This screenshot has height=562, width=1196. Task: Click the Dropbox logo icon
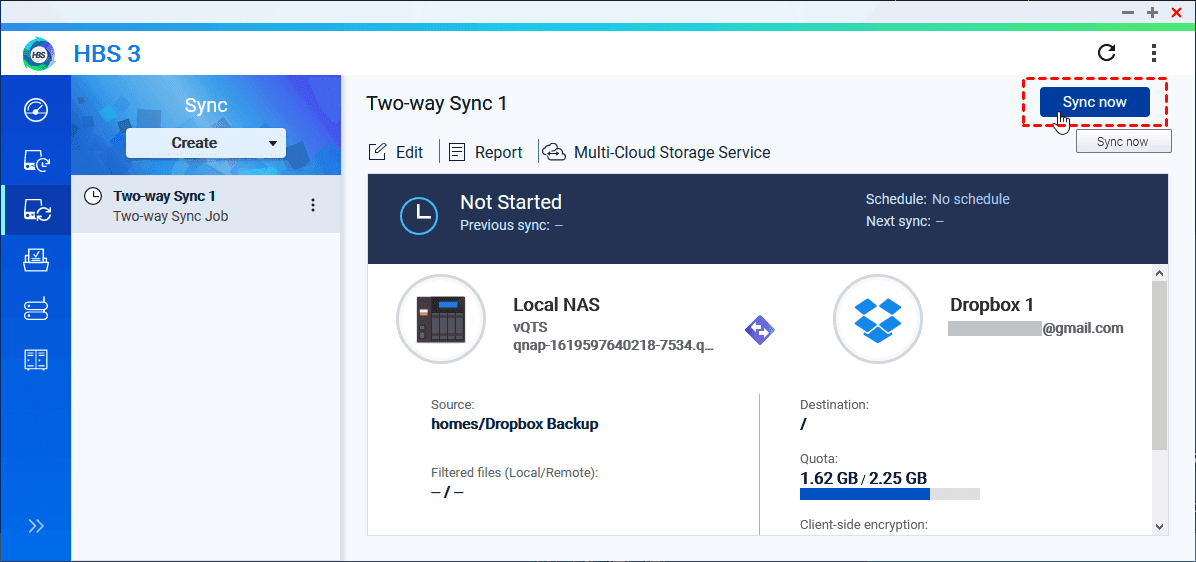click(x=877, y=318)
